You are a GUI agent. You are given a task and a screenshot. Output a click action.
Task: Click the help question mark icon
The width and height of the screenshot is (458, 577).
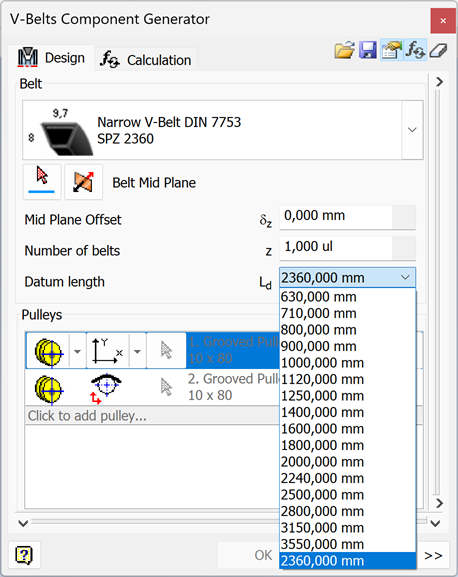pyautogui.click(x=24, y=555)
